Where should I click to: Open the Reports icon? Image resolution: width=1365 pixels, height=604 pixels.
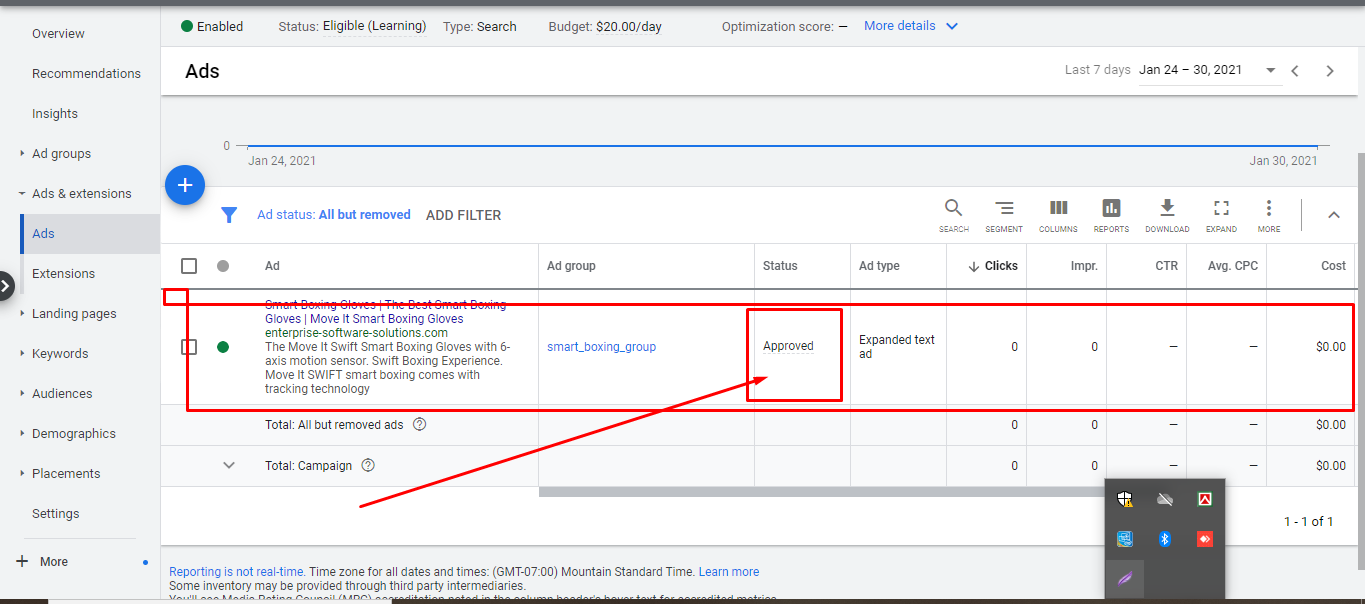1111,209
